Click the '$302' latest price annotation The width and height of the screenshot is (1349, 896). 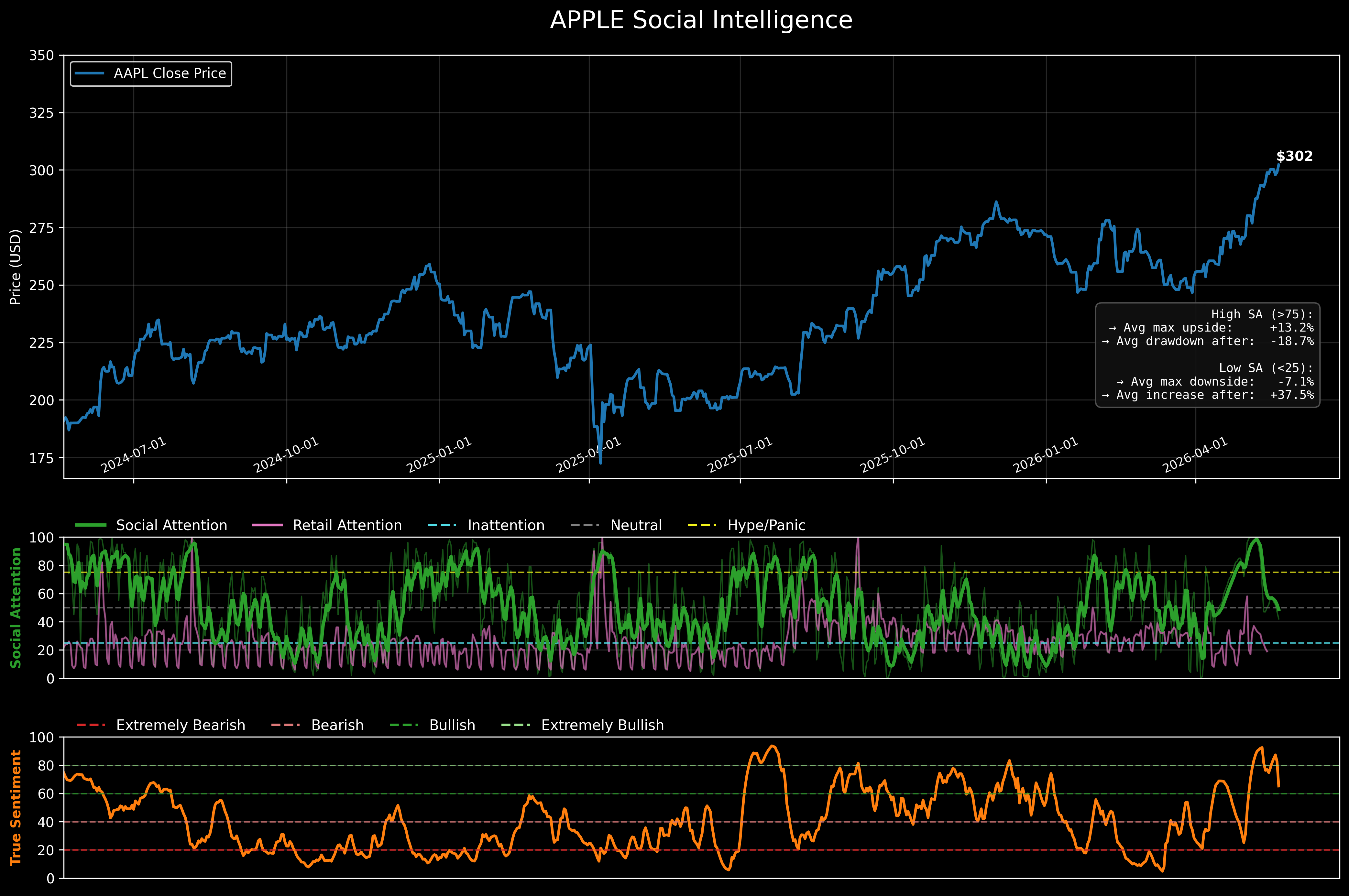(x=1294, y=156)
